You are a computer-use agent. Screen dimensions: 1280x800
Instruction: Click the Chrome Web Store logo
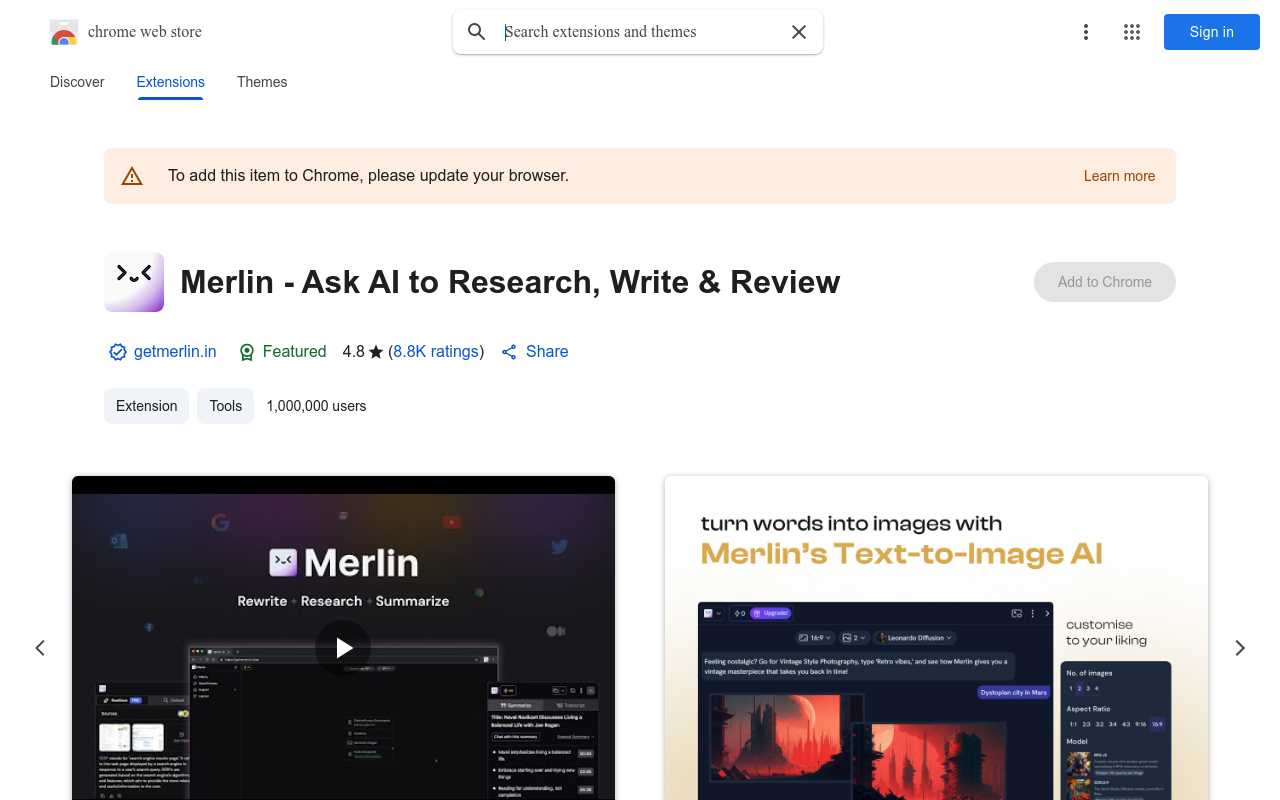pyautogui.click(x=64, y=32)
